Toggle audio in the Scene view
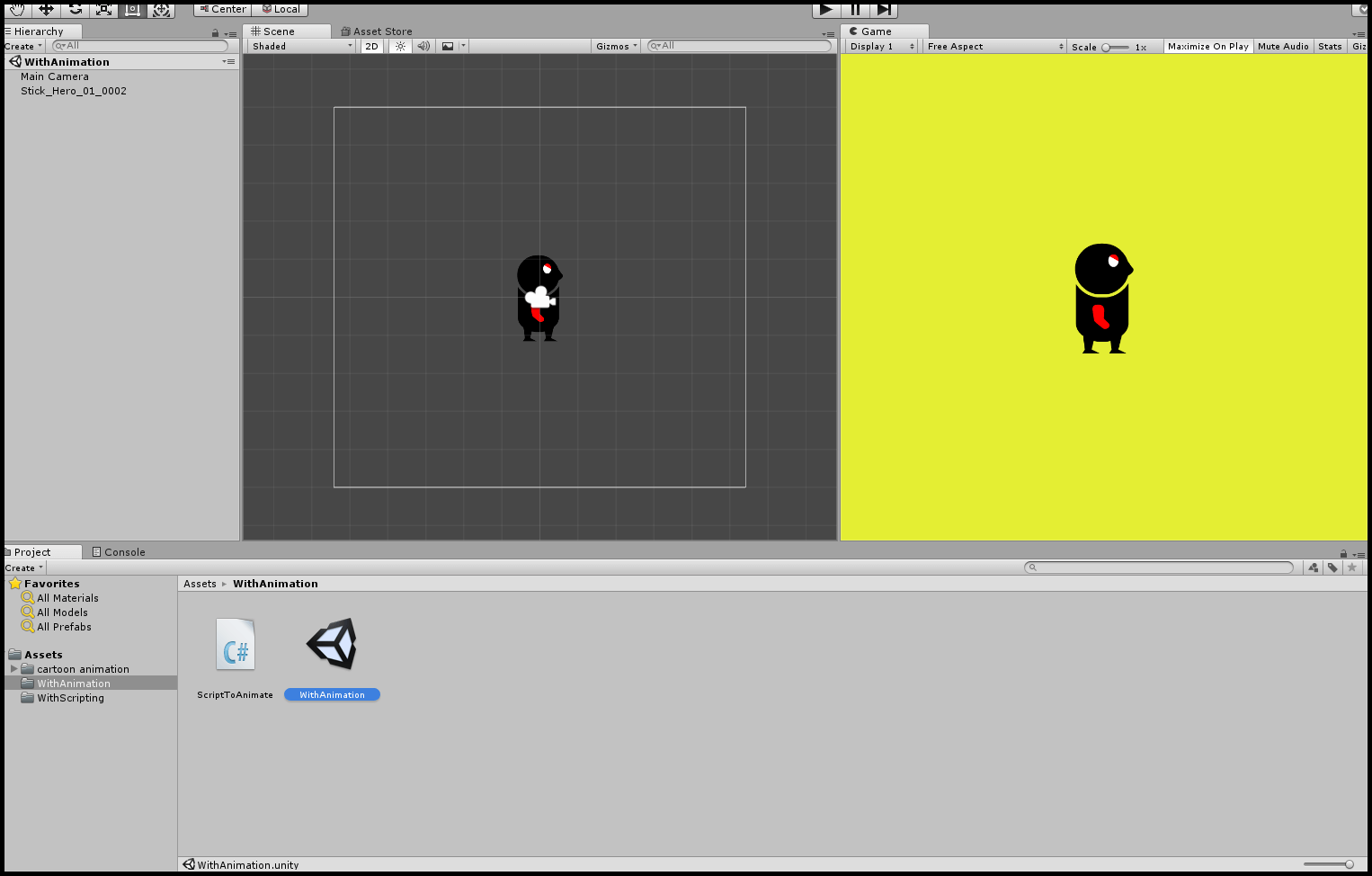This screenshot has width=1372, height=876. coord(423,46)
